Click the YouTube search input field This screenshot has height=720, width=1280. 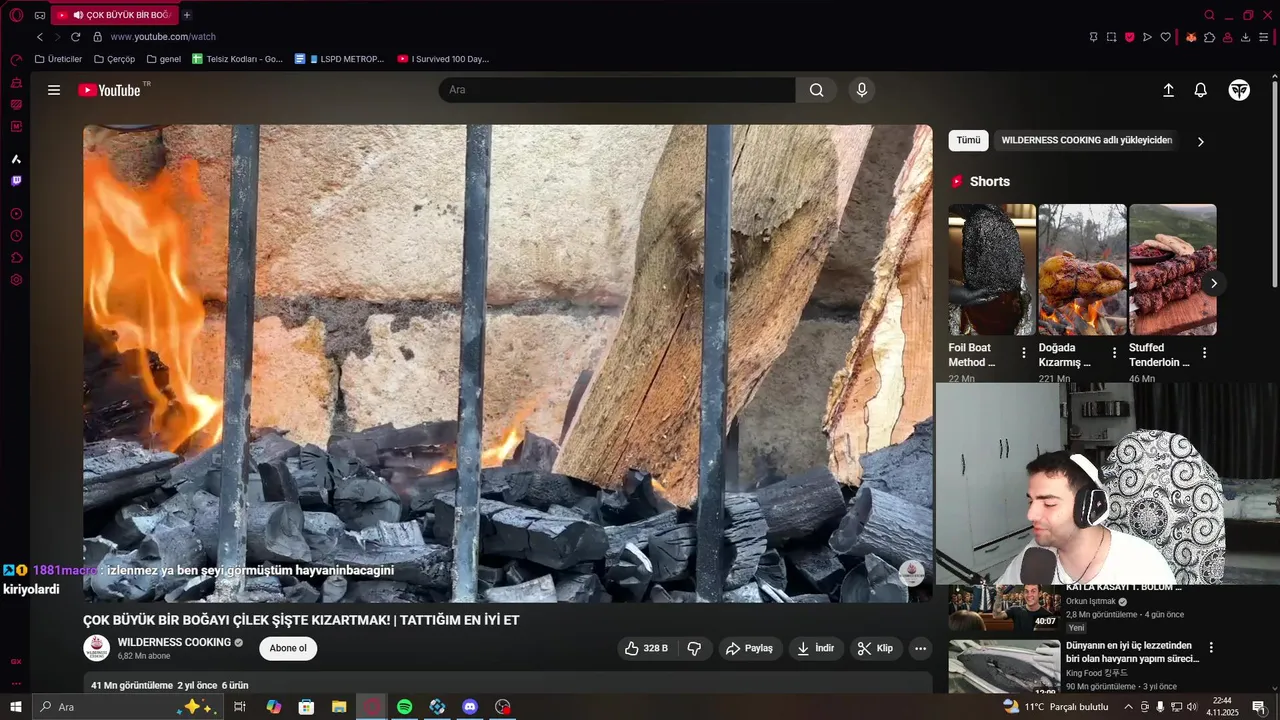(x=617, y=90)
